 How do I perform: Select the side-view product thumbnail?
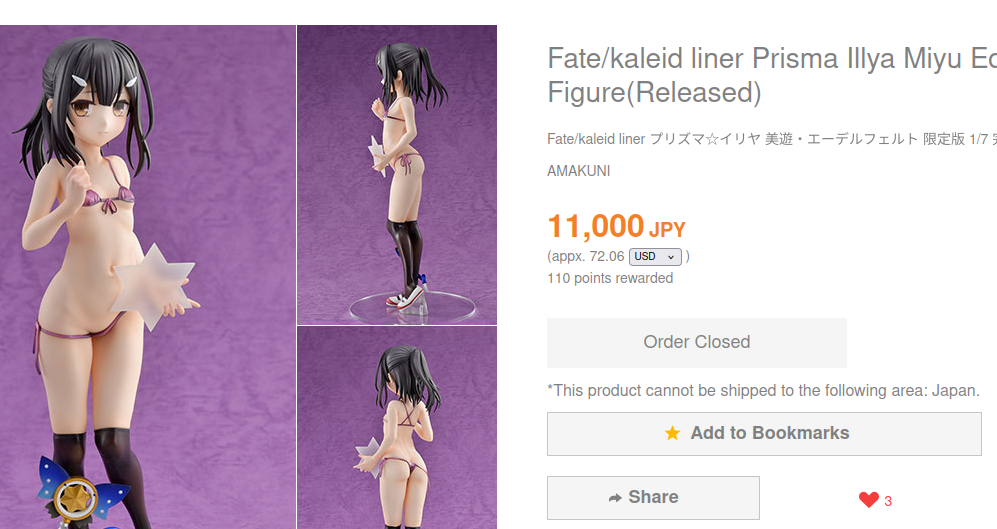(x=397, y=175)
